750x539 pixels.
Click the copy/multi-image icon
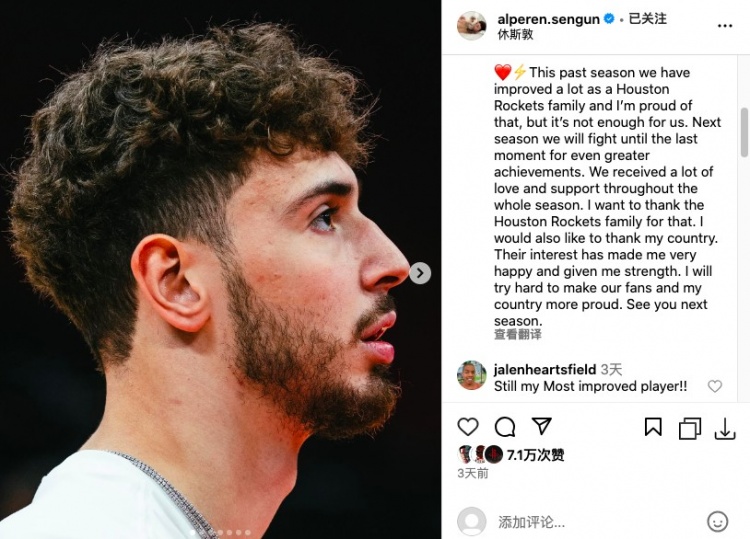pos(690,428)
